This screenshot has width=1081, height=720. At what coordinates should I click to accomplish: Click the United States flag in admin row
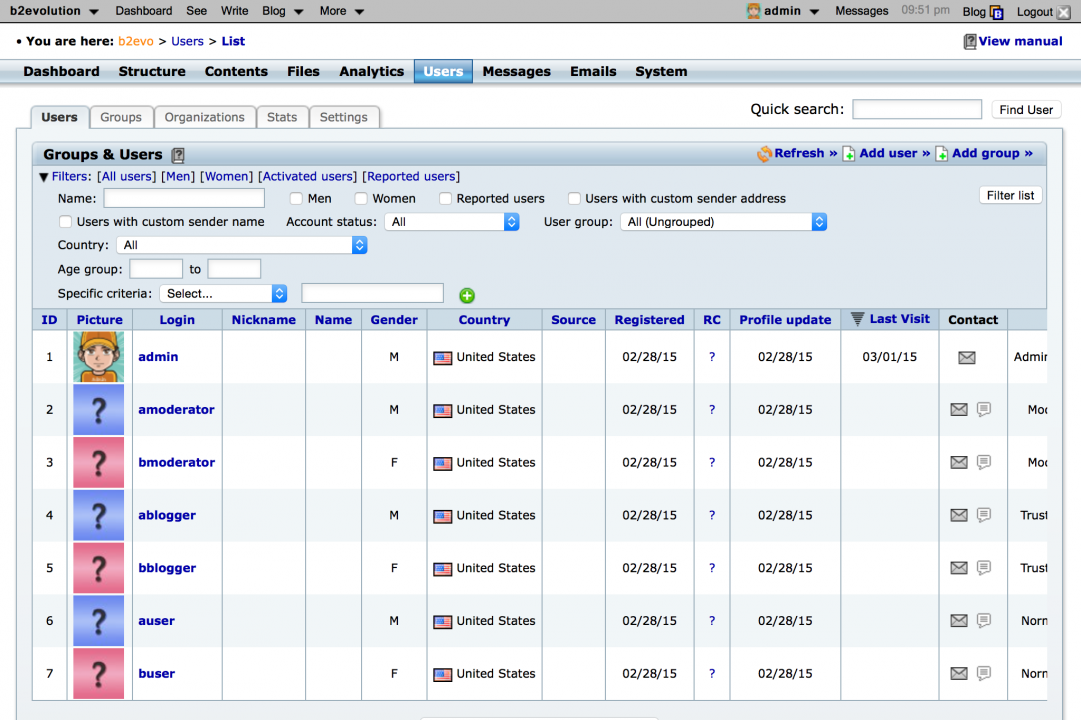443,358
